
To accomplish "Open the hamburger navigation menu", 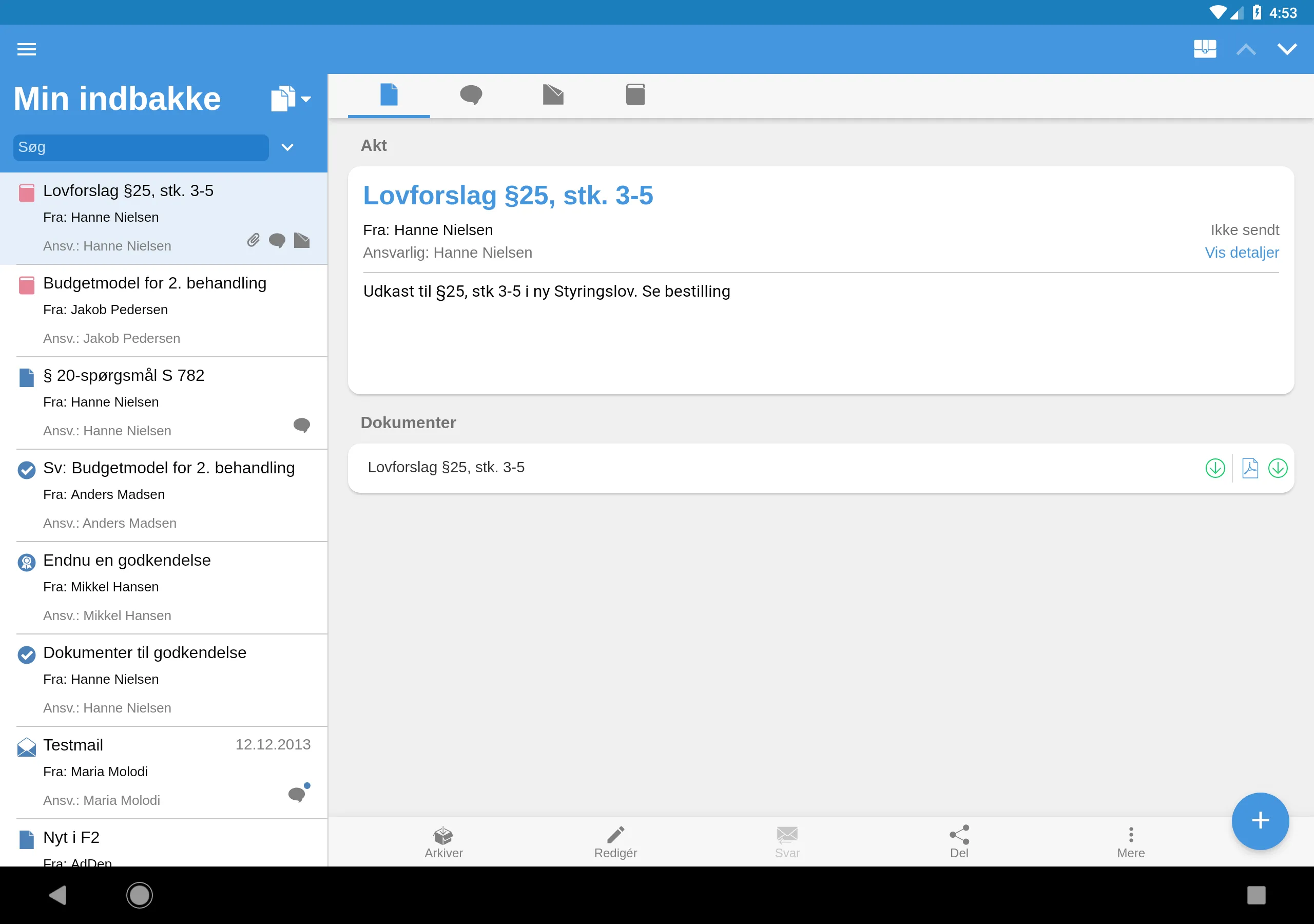I will coord(27,49).
